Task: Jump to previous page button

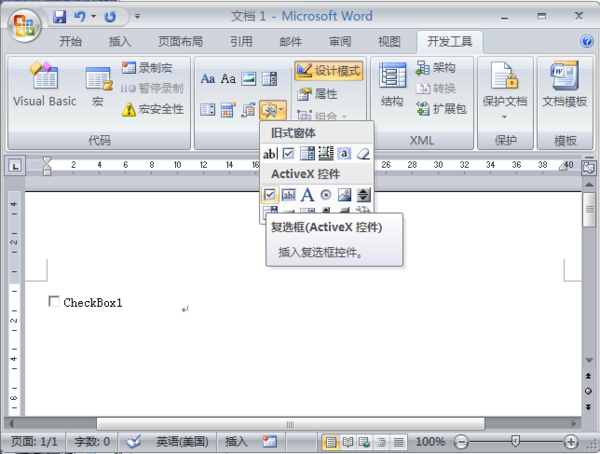Action: (x=589, y=376)
